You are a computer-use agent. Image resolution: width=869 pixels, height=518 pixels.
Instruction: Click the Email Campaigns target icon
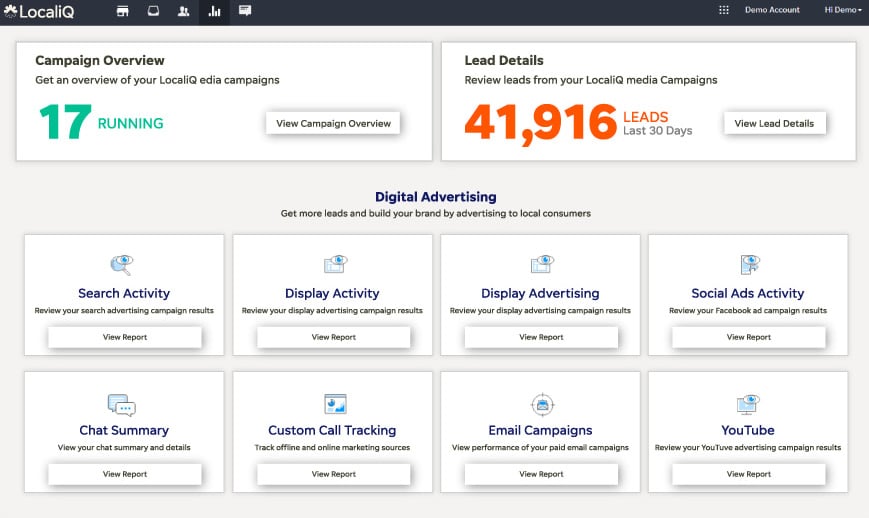pyautogui.click(x=541, y=404)
